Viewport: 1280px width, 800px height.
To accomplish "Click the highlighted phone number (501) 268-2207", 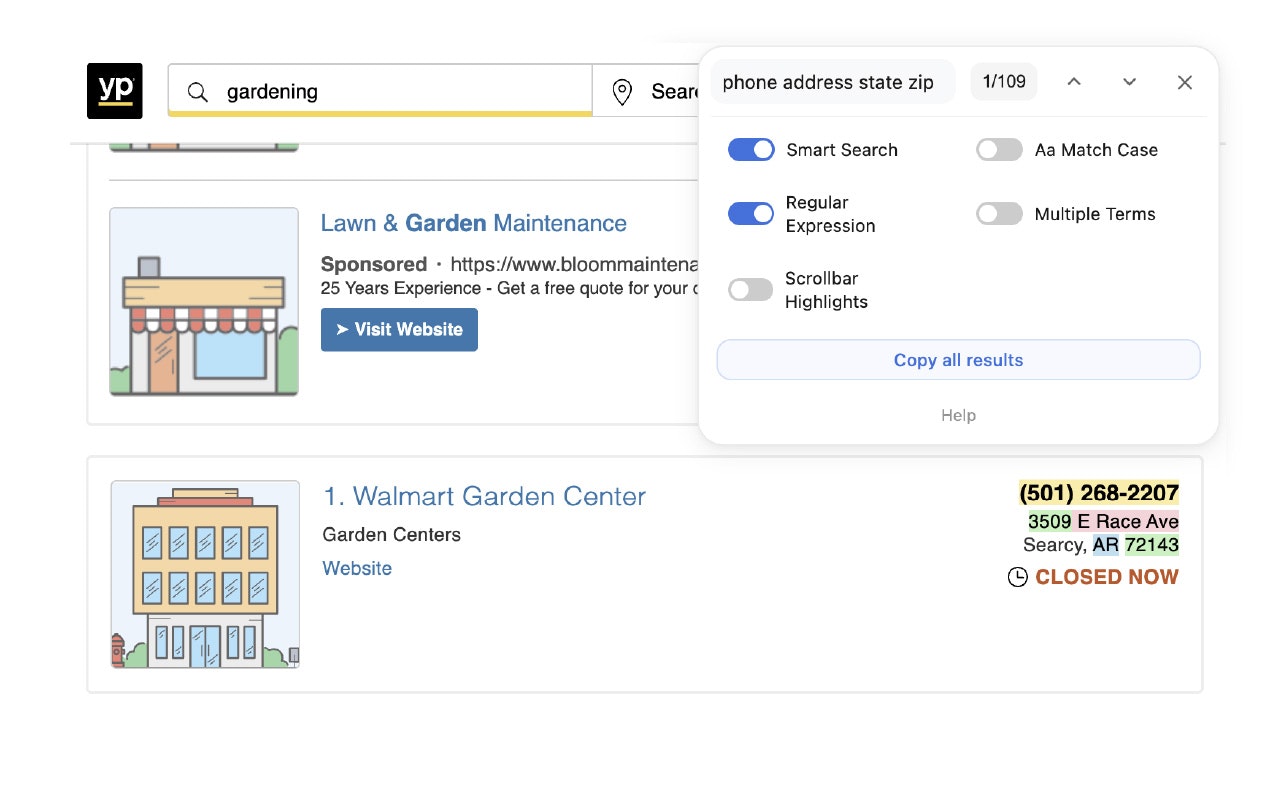I will click(1099, 493).
